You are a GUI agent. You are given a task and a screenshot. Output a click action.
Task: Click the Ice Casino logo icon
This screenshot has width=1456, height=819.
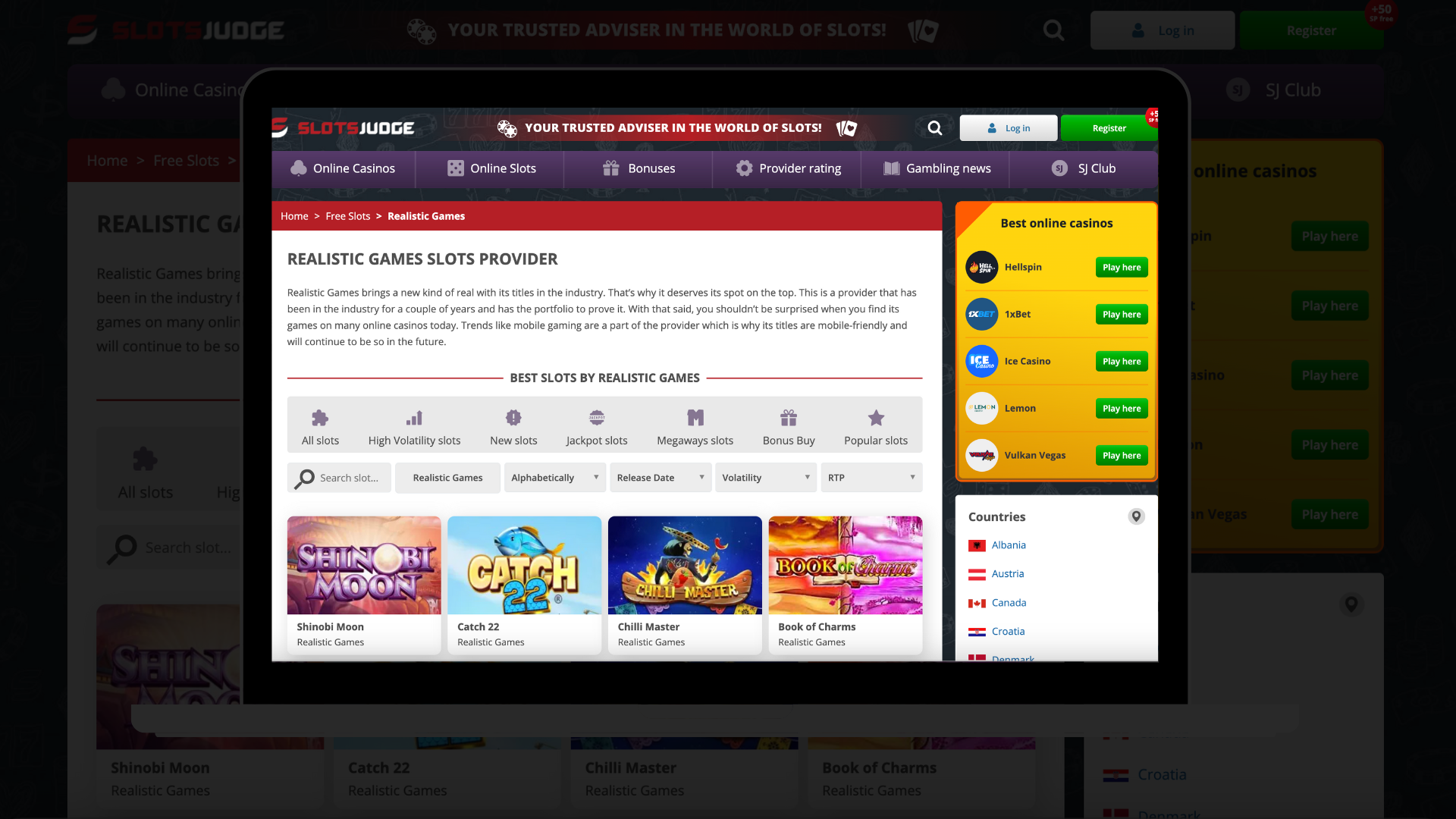click(981, 361)
